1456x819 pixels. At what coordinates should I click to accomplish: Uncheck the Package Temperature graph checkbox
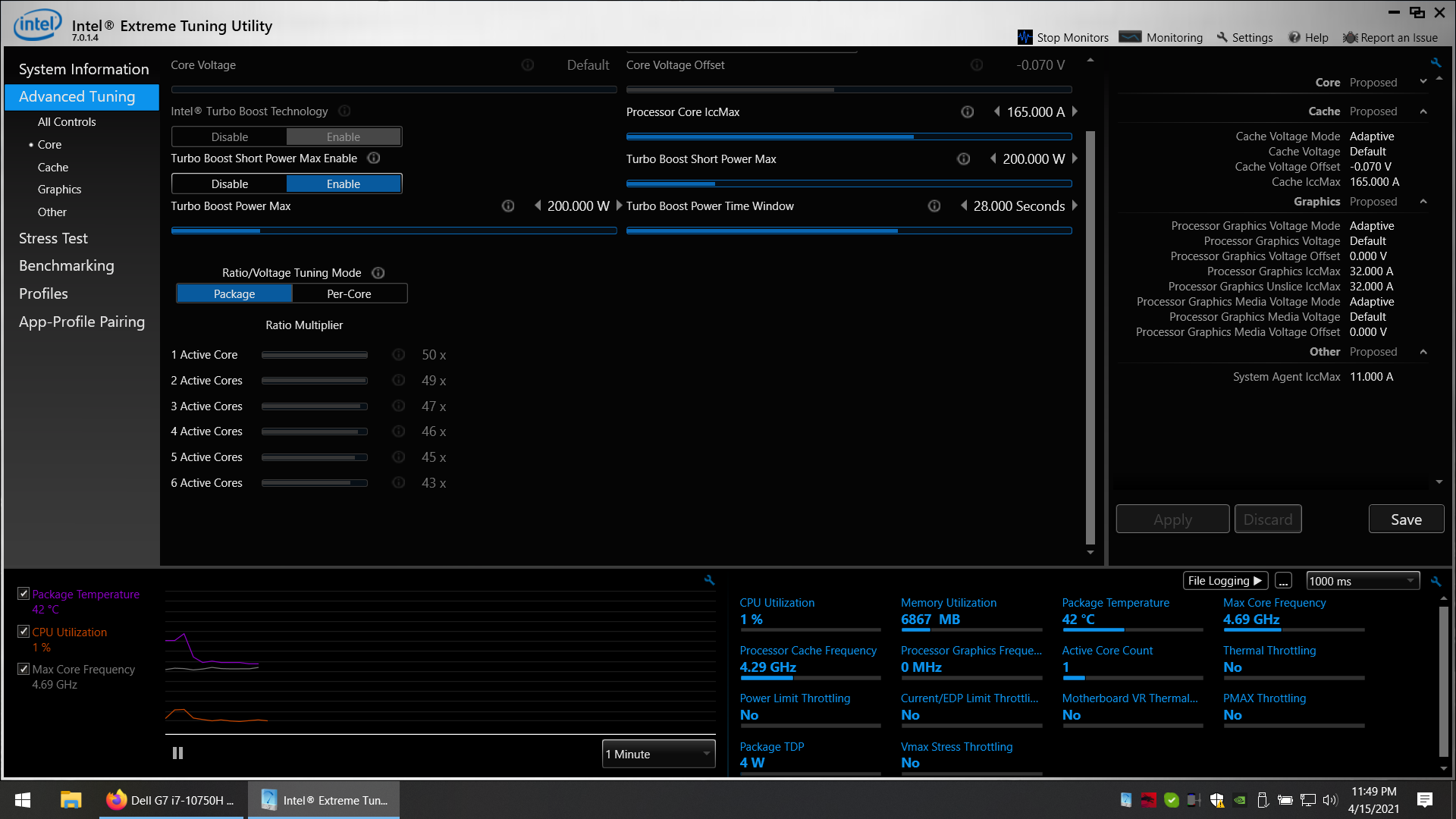(24, 594)
